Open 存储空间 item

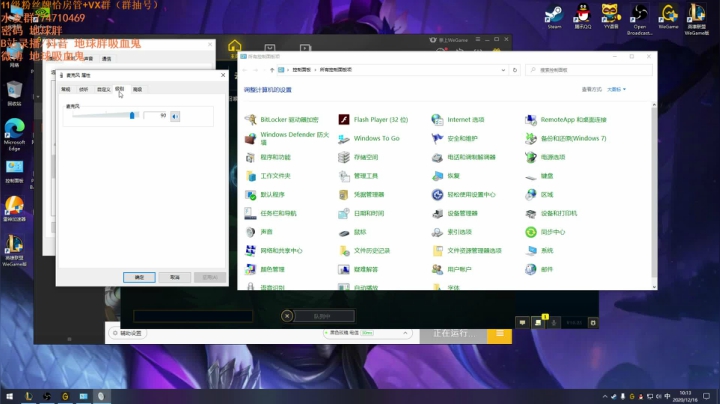[358, 157]
